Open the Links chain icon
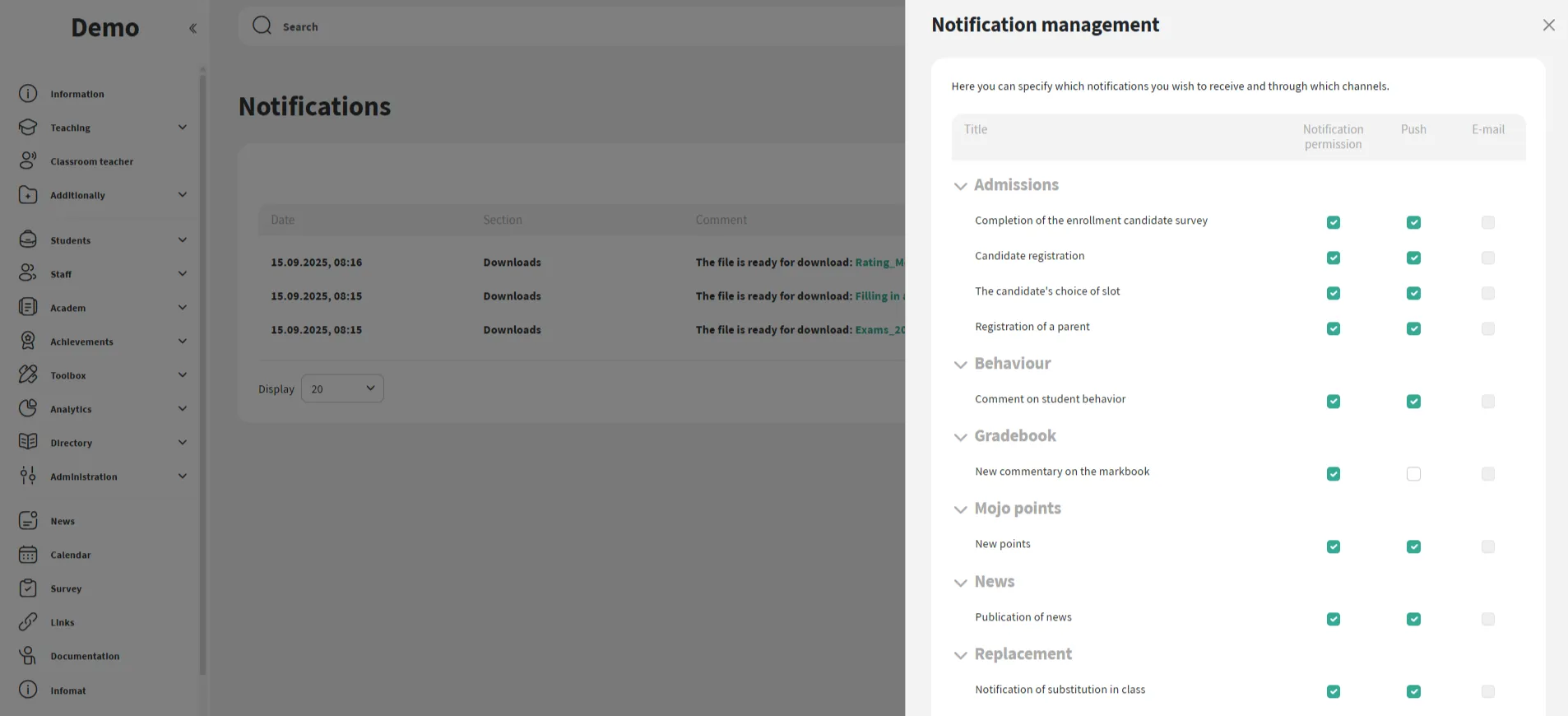The width and height of the screenshot is (1568, 716). 28,622
